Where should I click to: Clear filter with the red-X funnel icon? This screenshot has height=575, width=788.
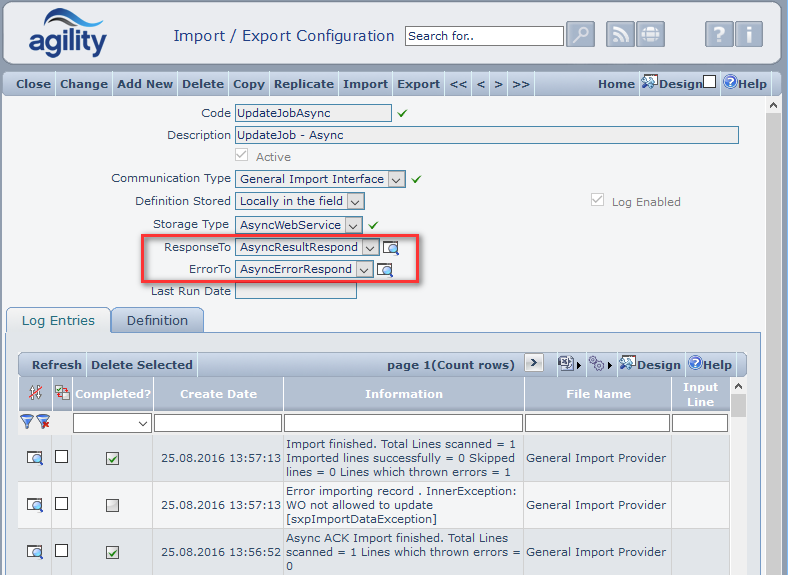(x=43, y=421)
